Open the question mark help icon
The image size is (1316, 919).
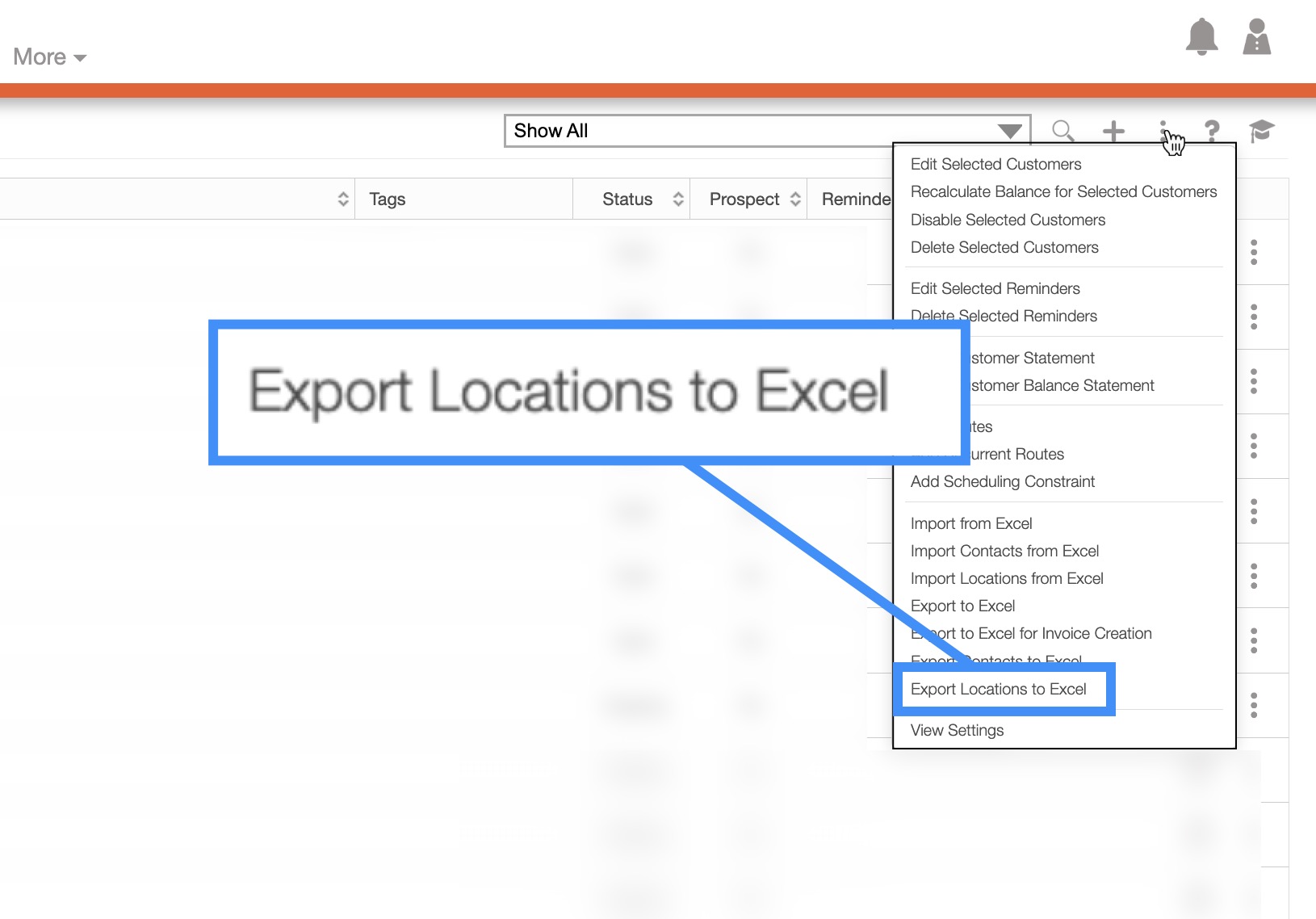click(x=1211, y=131)
